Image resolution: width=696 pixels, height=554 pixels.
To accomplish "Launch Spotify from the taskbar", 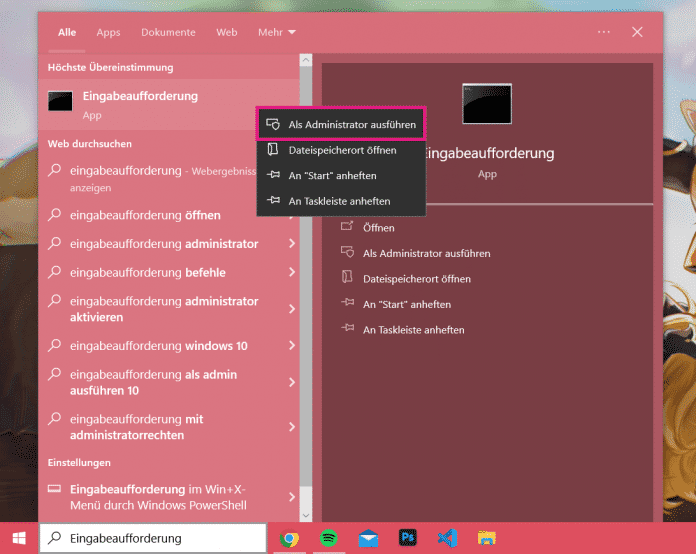I will tap(328, 538).
